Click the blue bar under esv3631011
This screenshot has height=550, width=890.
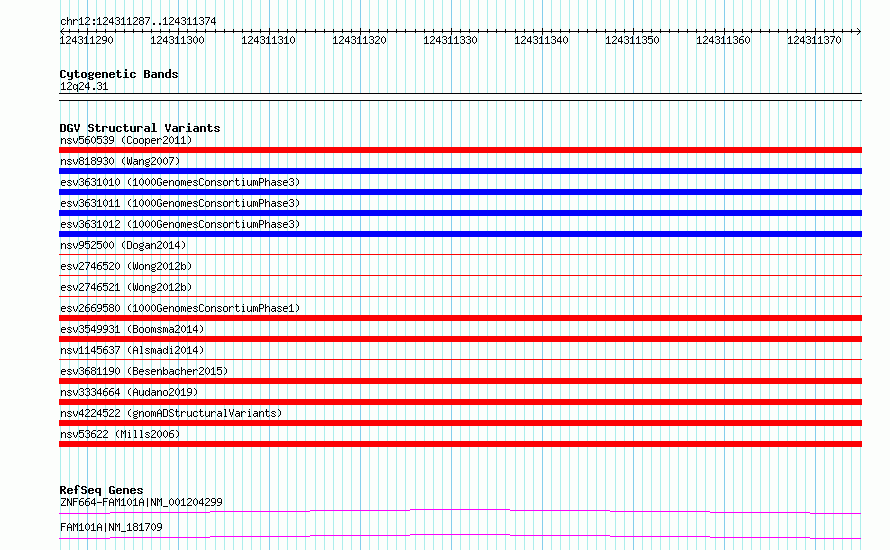(x=460, y=213)
